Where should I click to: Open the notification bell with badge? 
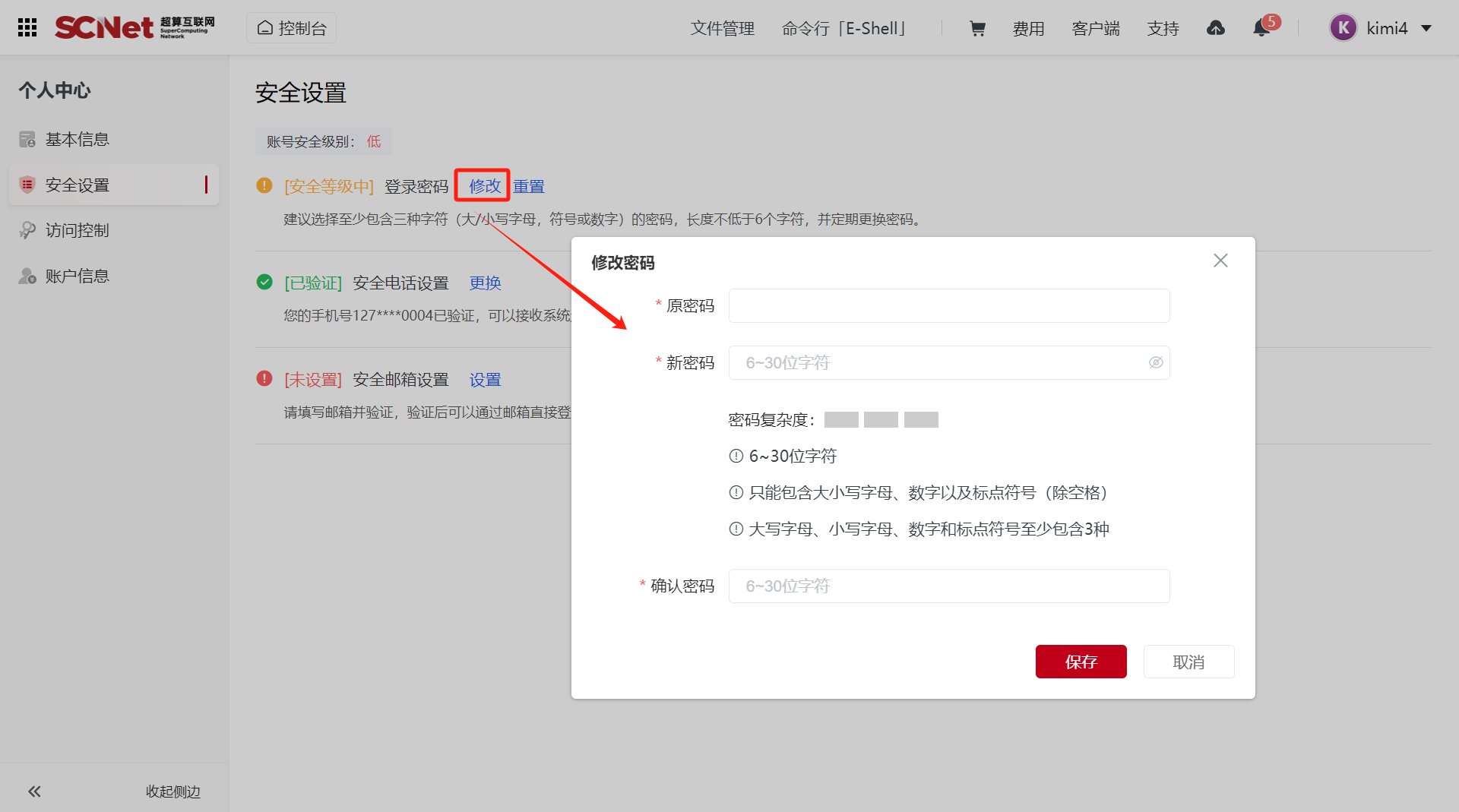coord(1261,28)
